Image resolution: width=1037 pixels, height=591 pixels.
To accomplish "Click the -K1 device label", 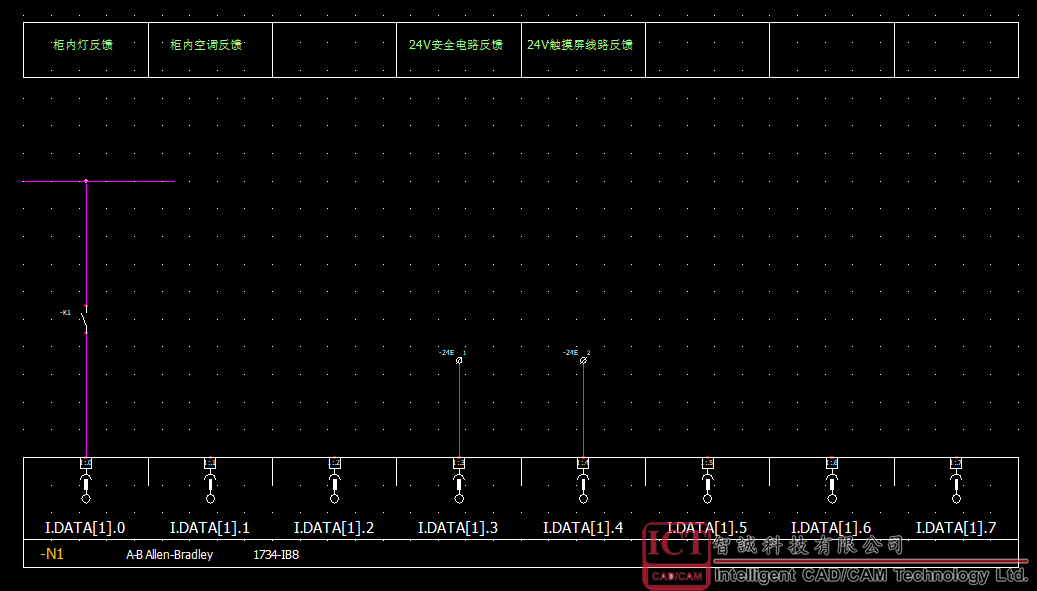I will coord(65,312).
